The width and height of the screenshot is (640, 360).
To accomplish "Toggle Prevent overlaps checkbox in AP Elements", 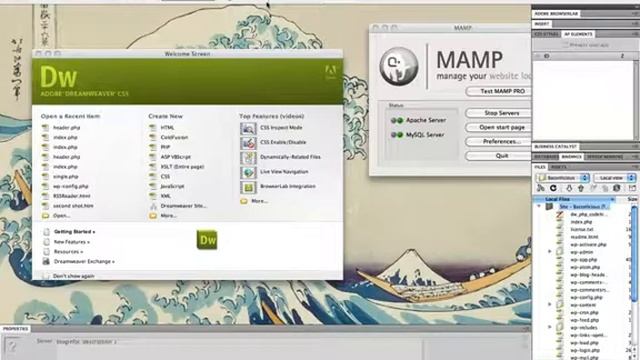I will pos(565,45).
